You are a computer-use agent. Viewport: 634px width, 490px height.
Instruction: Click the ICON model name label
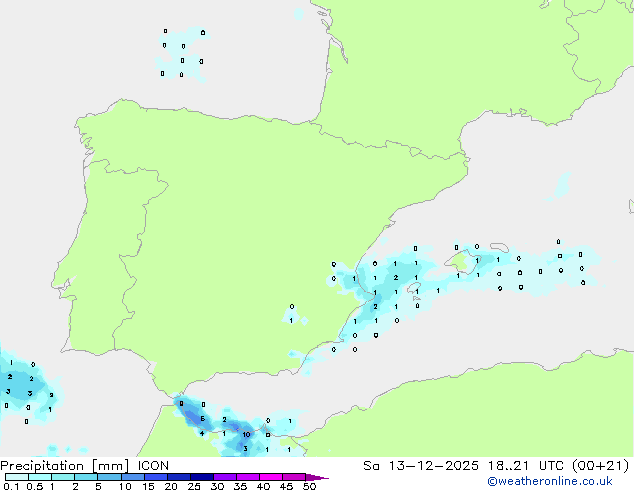tap(153, 465)
